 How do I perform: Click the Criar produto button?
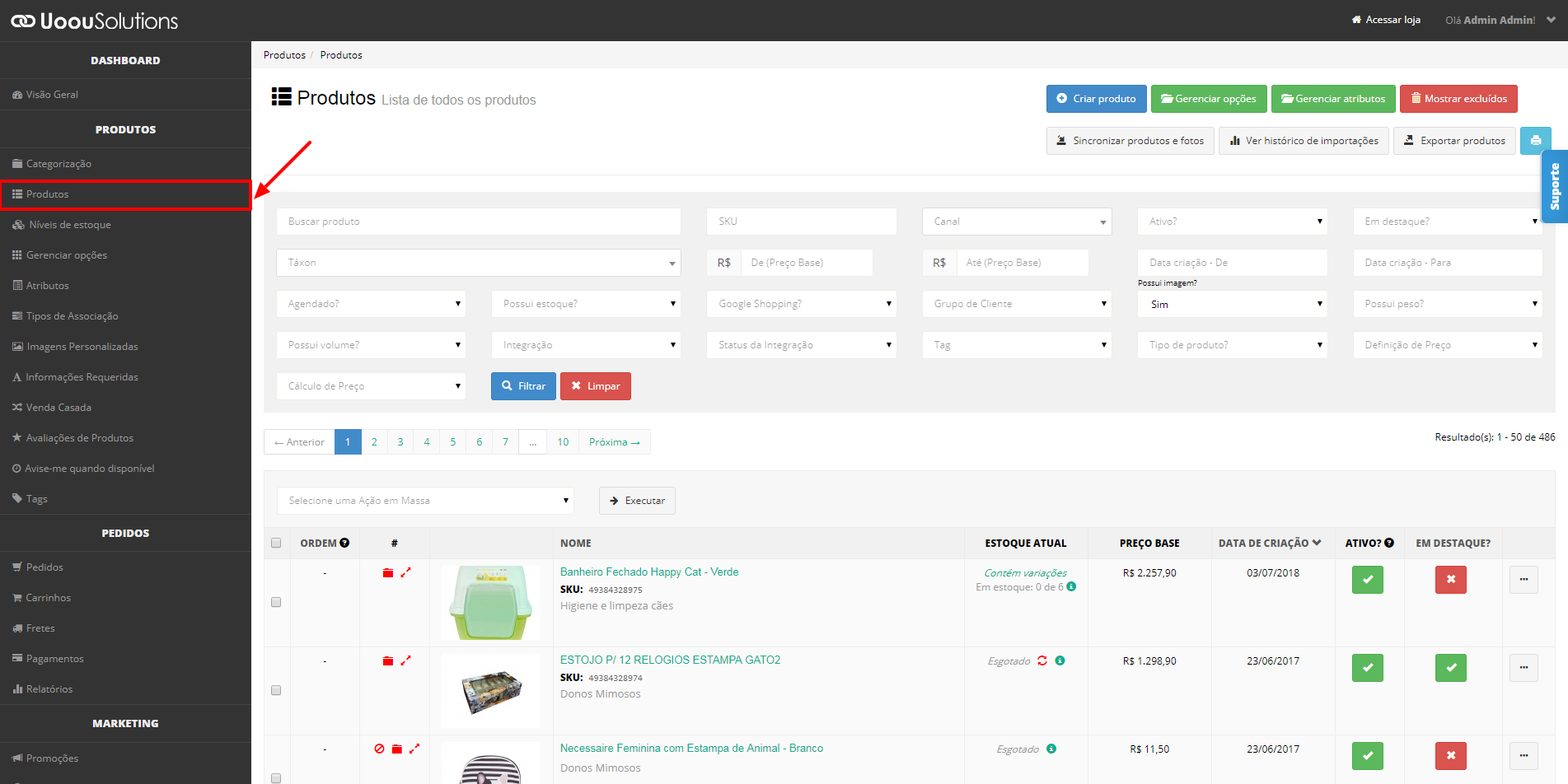tap(1096, 99)
